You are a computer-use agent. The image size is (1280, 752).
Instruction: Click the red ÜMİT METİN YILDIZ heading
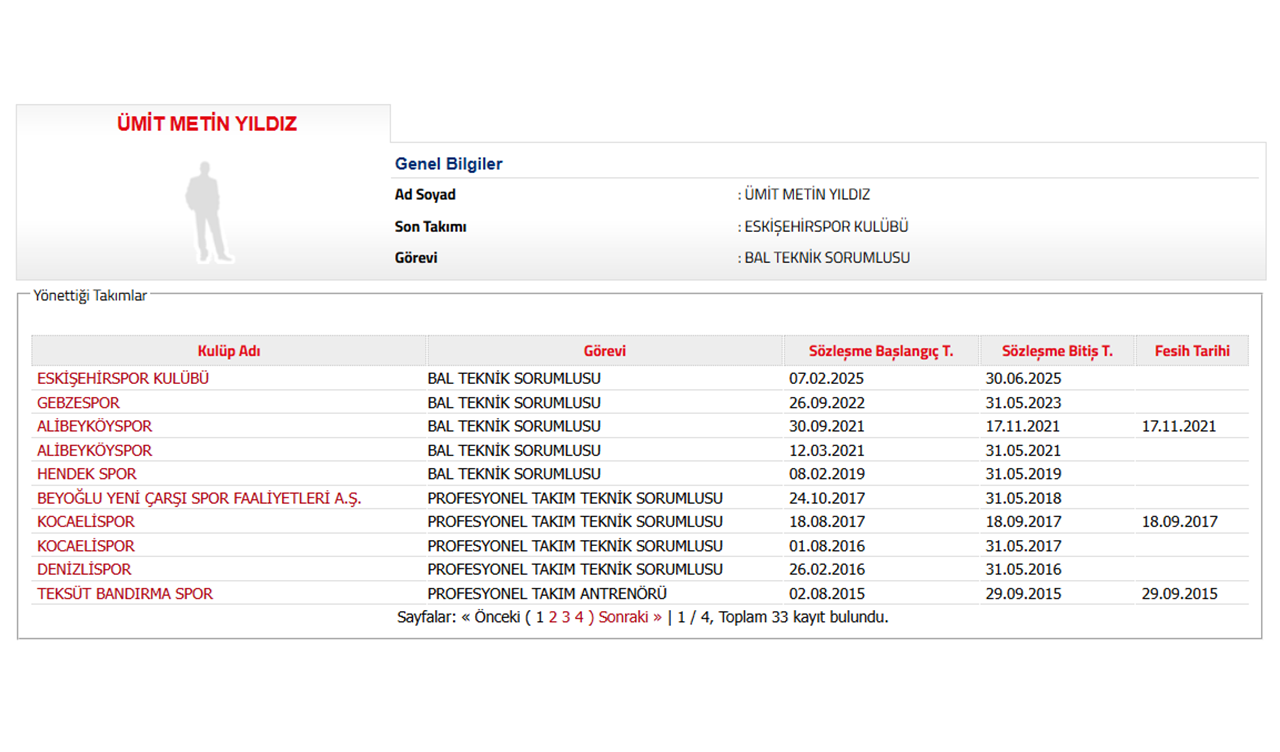pyautogui.click(x=208, y=125)
